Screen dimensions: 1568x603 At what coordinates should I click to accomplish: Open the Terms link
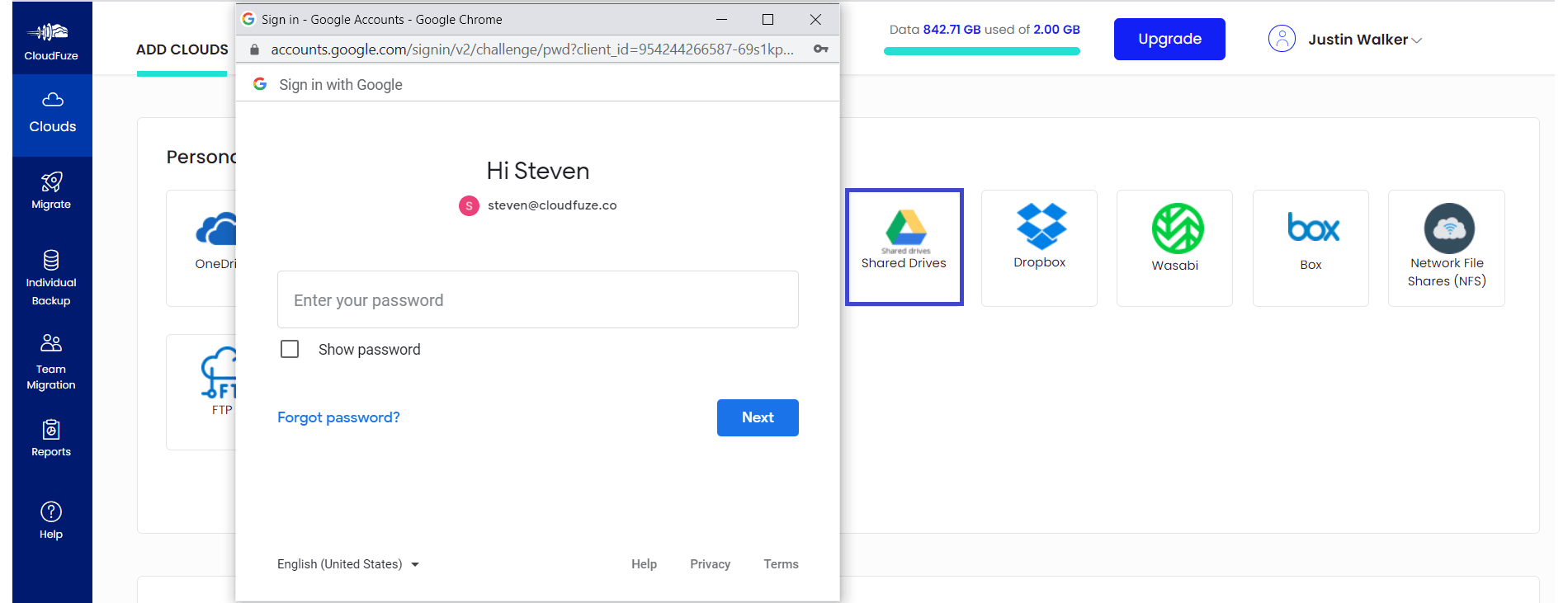[781, 564]
